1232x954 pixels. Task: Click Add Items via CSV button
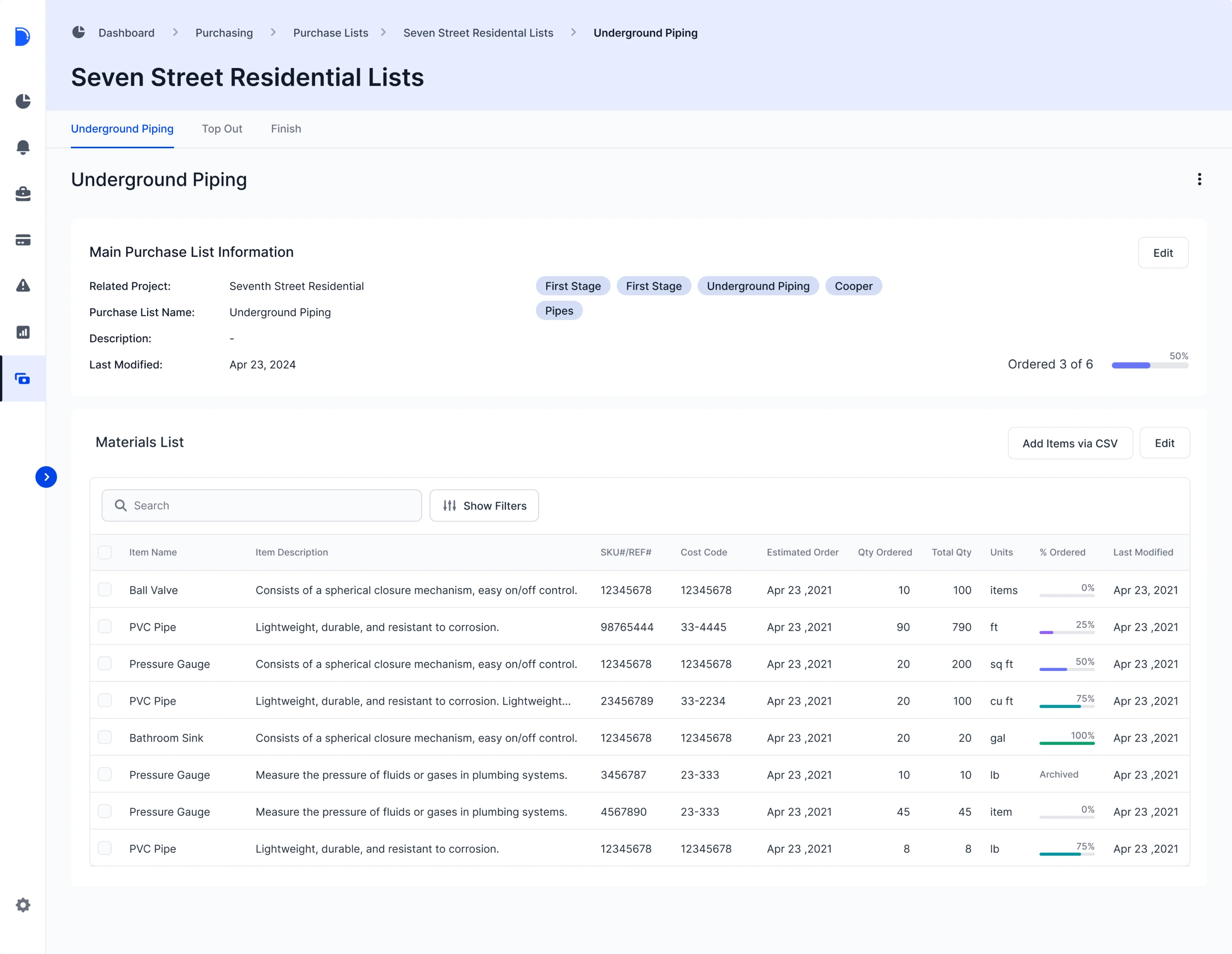pyautogui.click(x=1069, y=444)
